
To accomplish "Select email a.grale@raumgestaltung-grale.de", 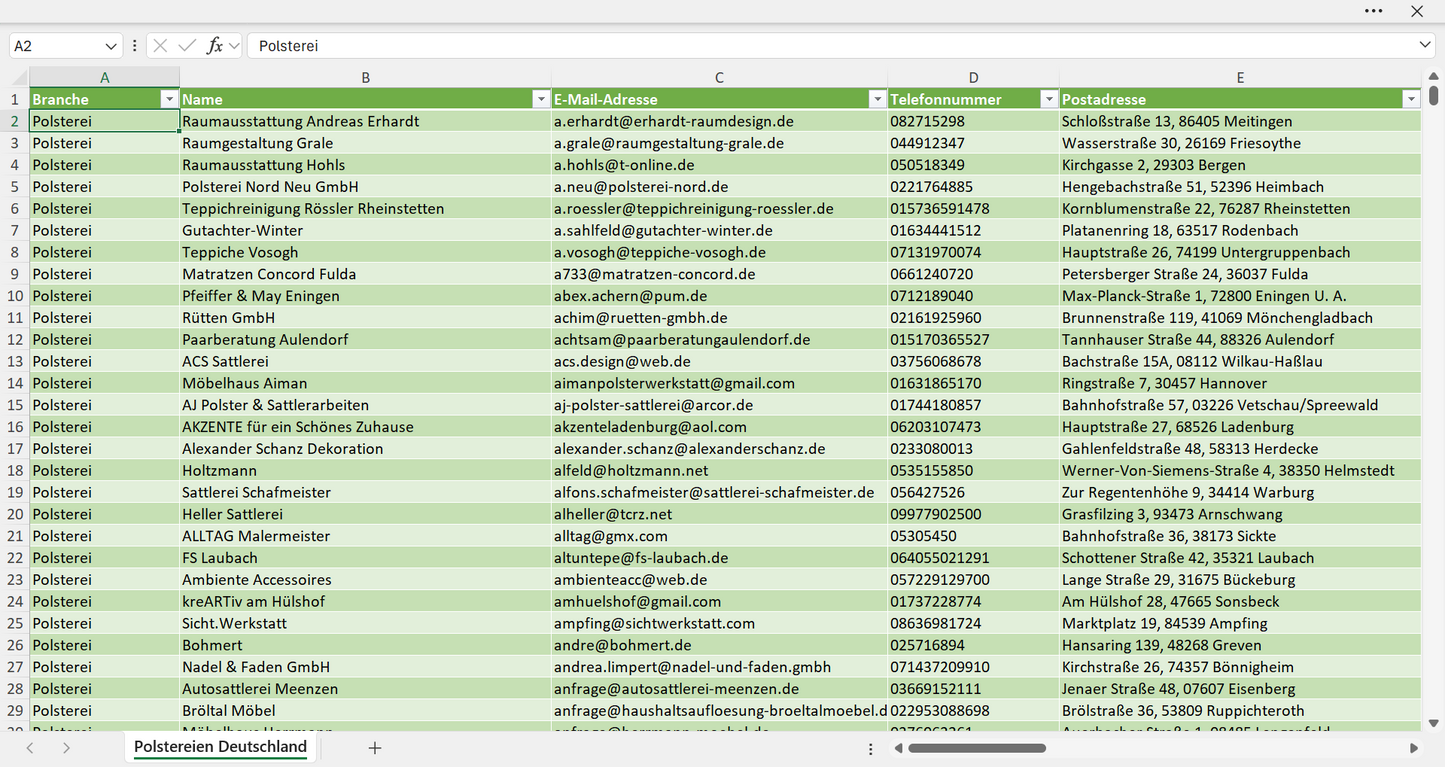I will (720, 143).
